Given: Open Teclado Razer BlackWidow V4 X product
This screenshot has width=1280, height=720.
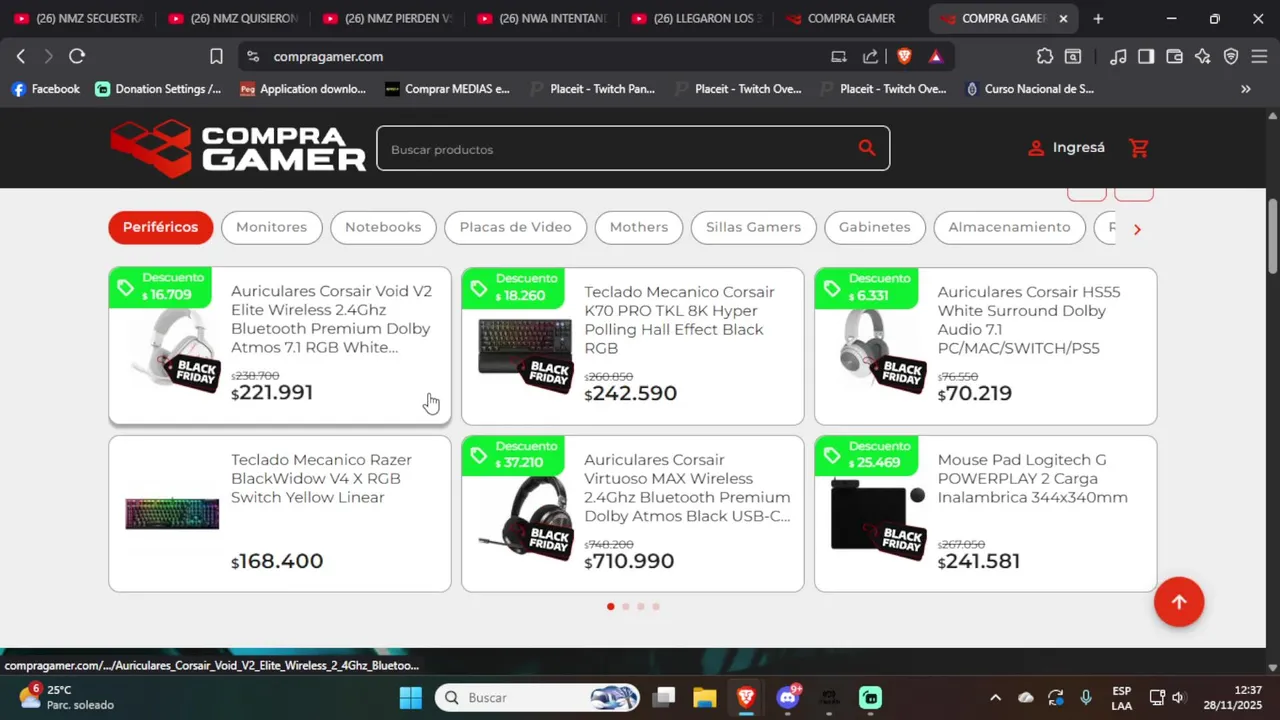Looking at the screenshot, I should (x=280, y=514).
